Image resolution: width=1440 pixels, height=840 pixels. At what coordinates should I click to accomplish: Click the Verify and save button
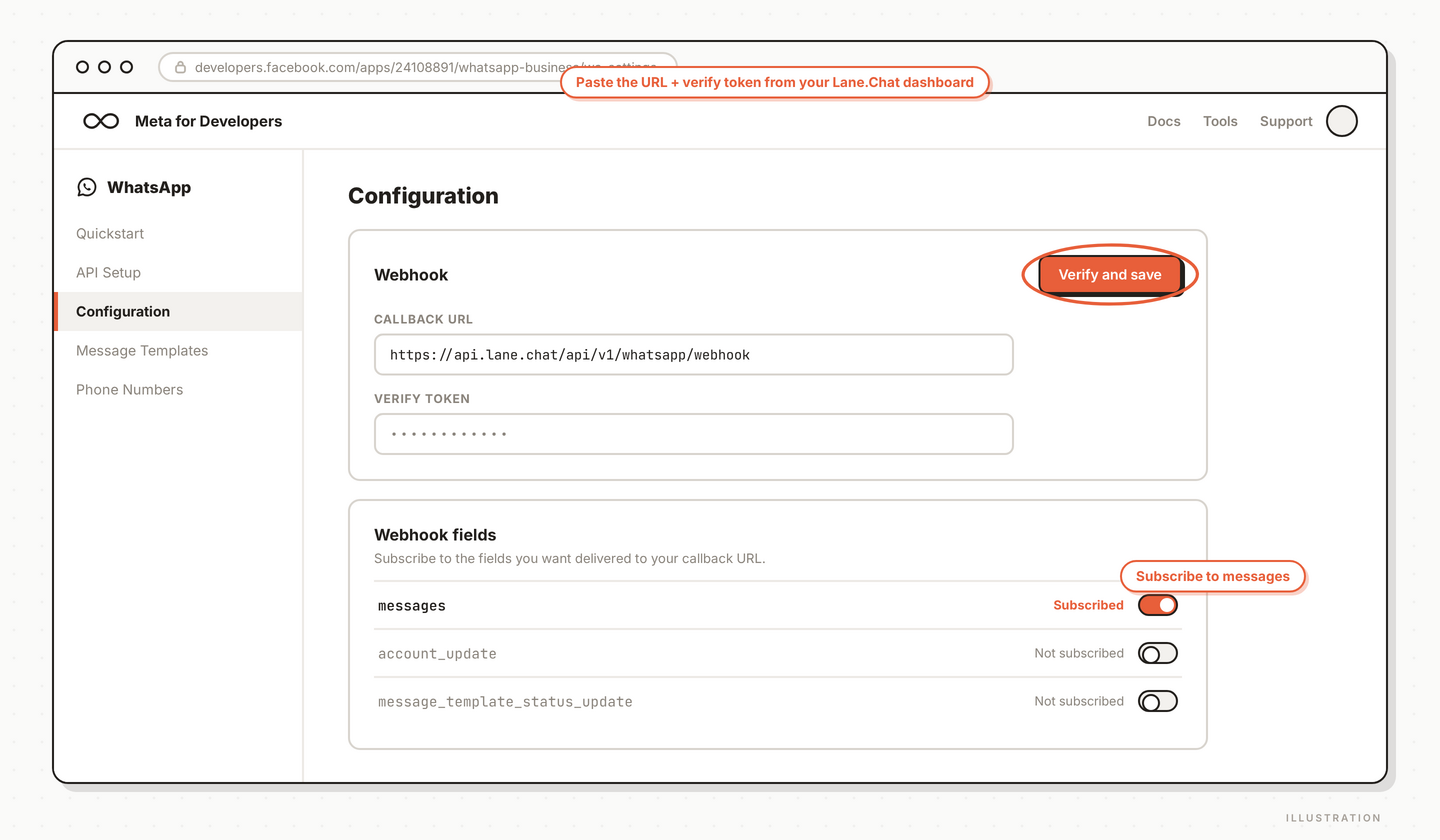tap(1110, 275)
